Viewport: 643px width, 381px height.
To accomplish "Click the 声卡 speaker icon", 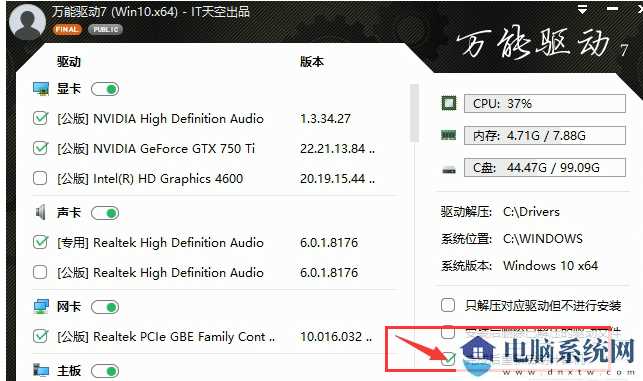I will point(40,212).
